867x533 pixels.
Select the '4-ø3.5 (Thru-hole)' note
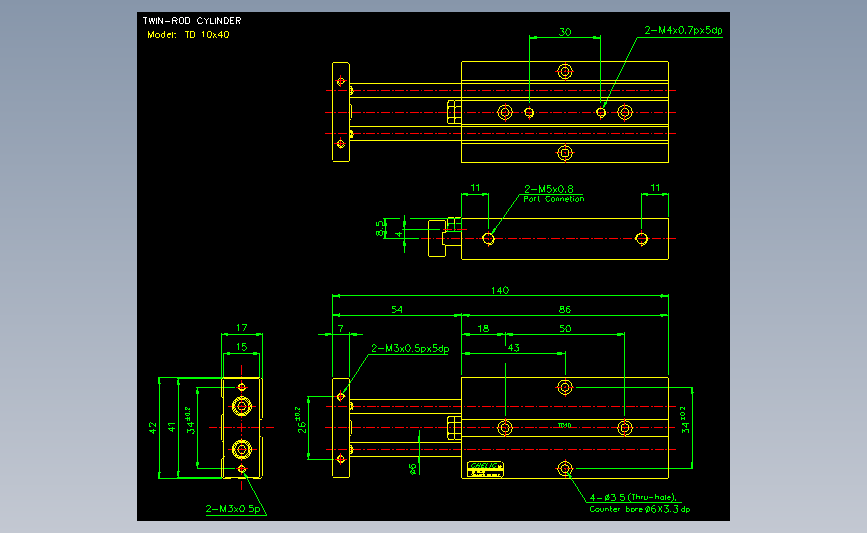[x=633, y=497]
